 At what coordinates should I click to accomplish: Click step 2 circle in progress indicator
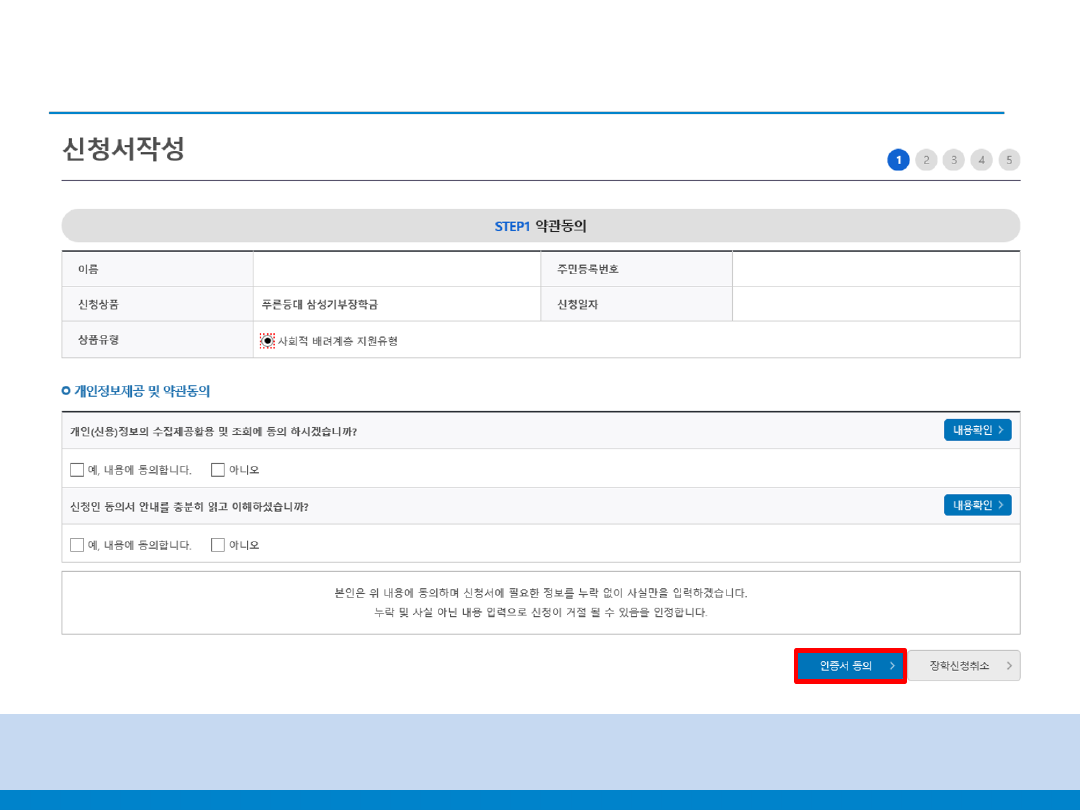click(926, 160)
